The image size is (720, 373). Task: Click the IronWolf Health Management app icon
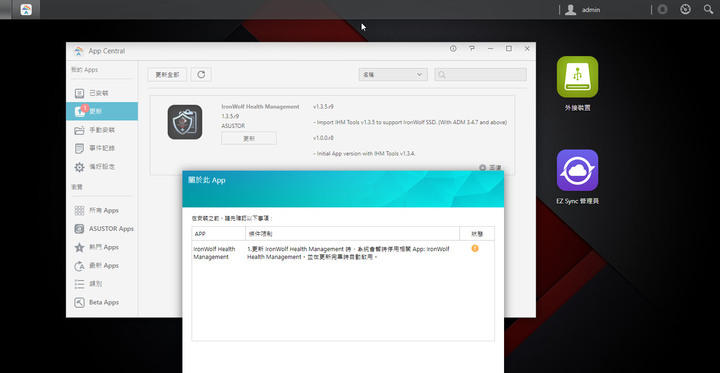coord(185,122)
